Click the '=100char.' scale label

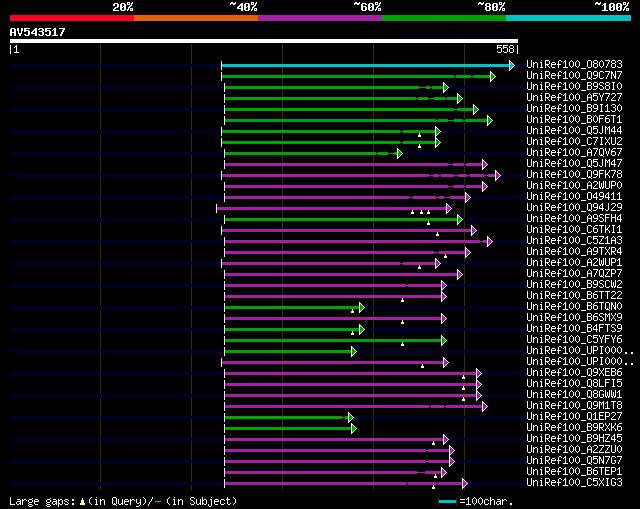click(486, 501)
